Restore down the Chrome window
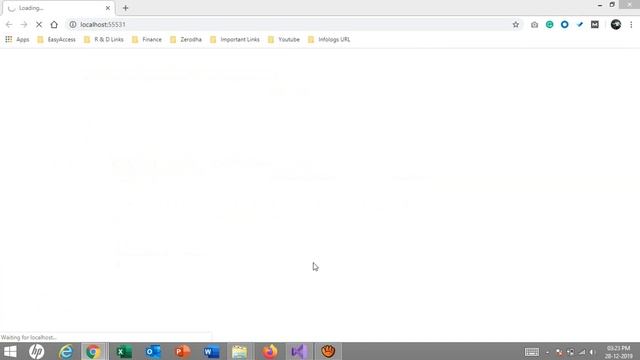This screenshot has width=640, height=360. [x=612, y=4]
